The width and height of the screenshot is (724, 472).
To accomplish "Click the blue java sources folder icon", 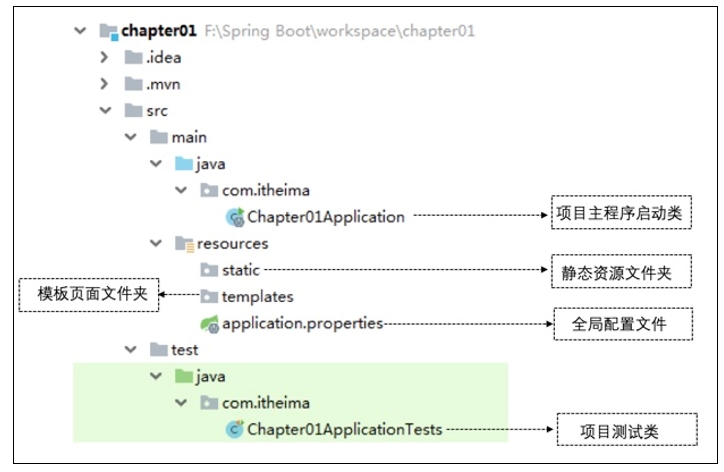I will [x=184, y=164].
